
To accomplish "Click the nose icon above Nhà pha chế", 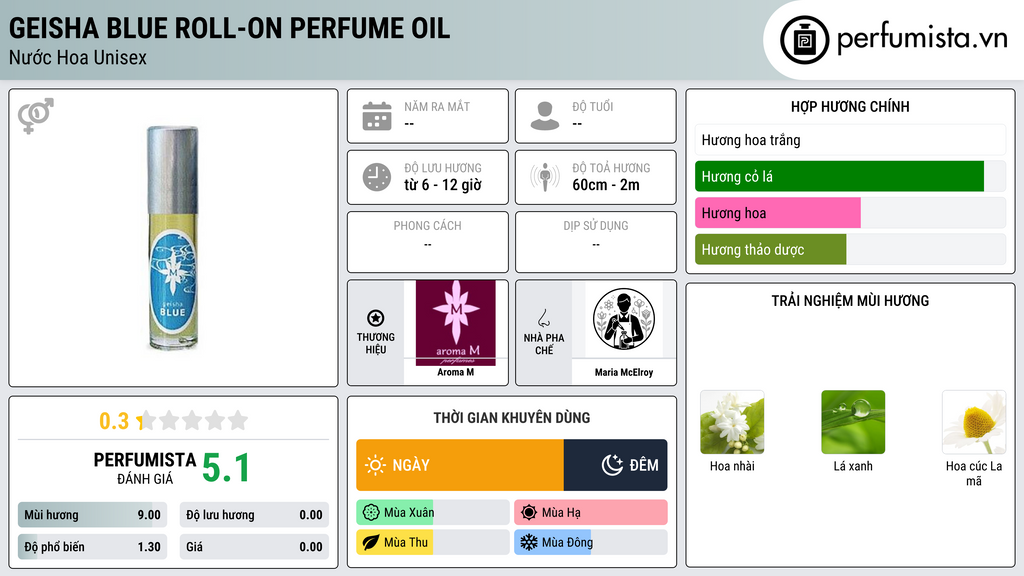I will click(543, 318).
